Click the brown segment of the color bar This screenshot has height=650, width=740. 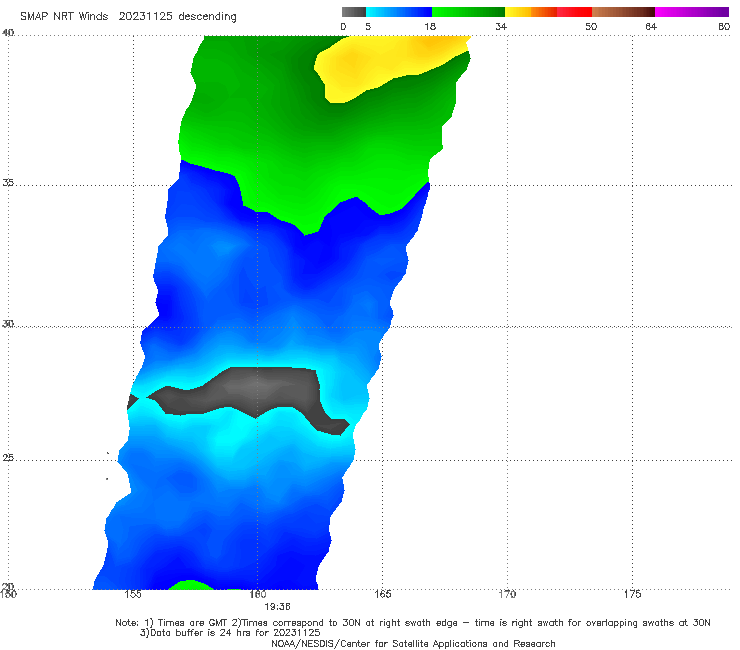point(623,12)
